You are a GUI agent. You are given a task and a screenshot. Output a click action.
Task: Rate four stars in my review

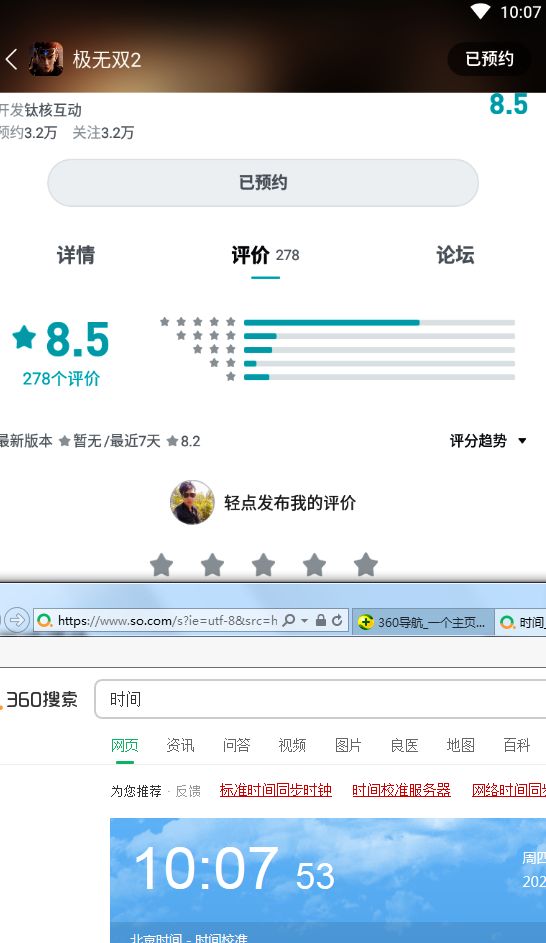[314, 565]
